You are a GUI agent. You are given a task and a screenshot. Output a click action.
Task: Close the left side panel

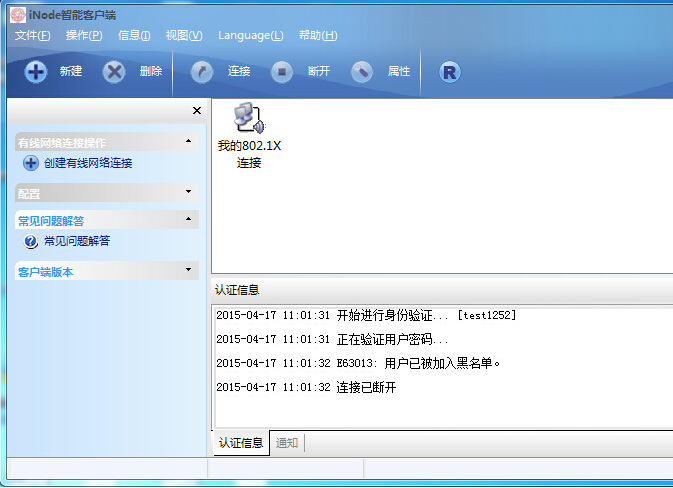click(x=197, y=111)
